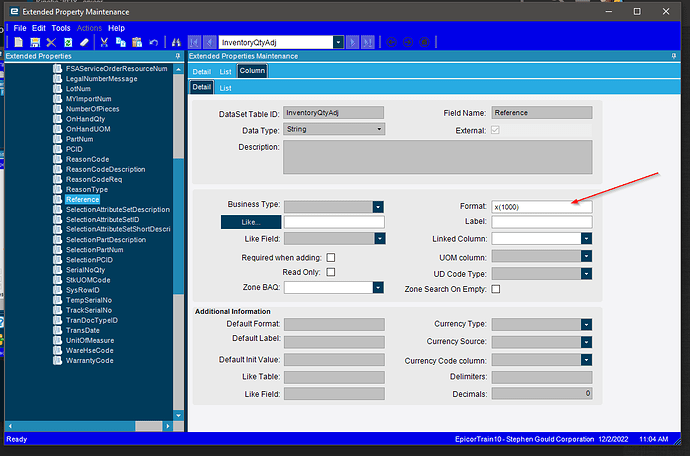Click the Clear eraser toolbar icon

click(84, 42)
